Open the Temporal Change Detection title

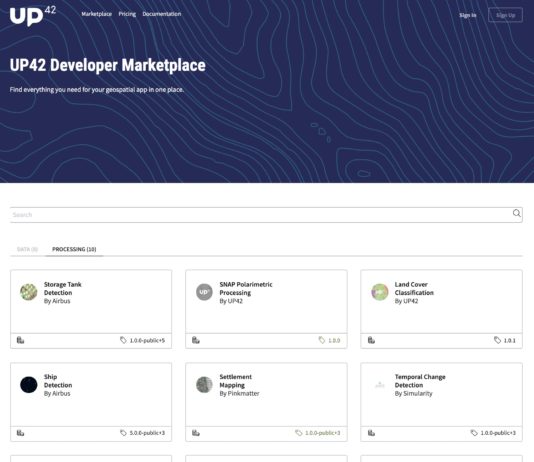tap(420, 381)
